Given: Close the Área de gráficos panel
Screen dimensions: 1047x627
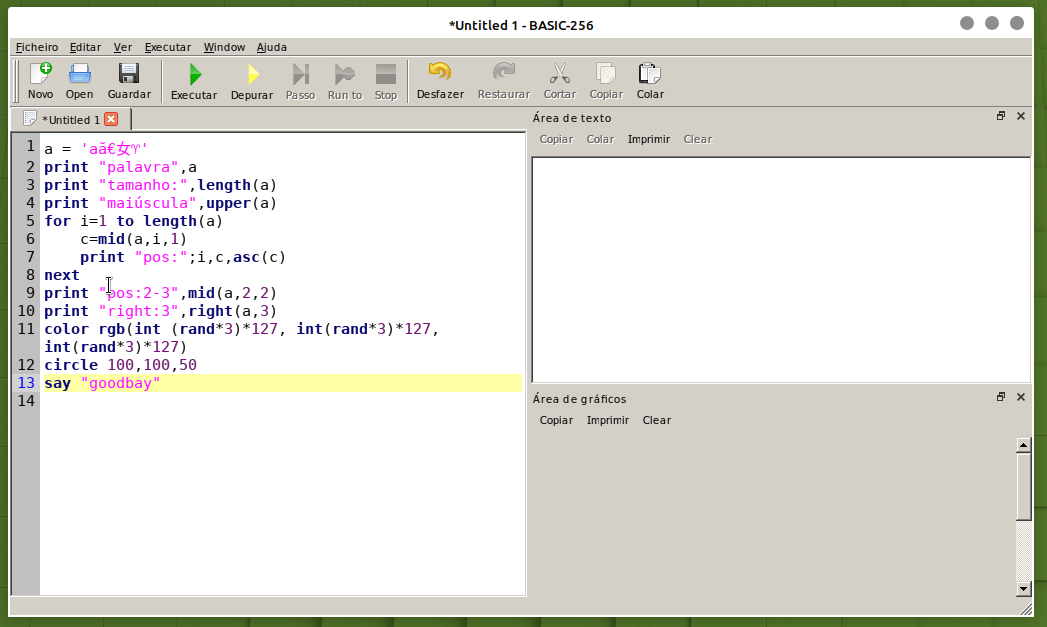Looking at the screenshot, I should [1020, 397].
